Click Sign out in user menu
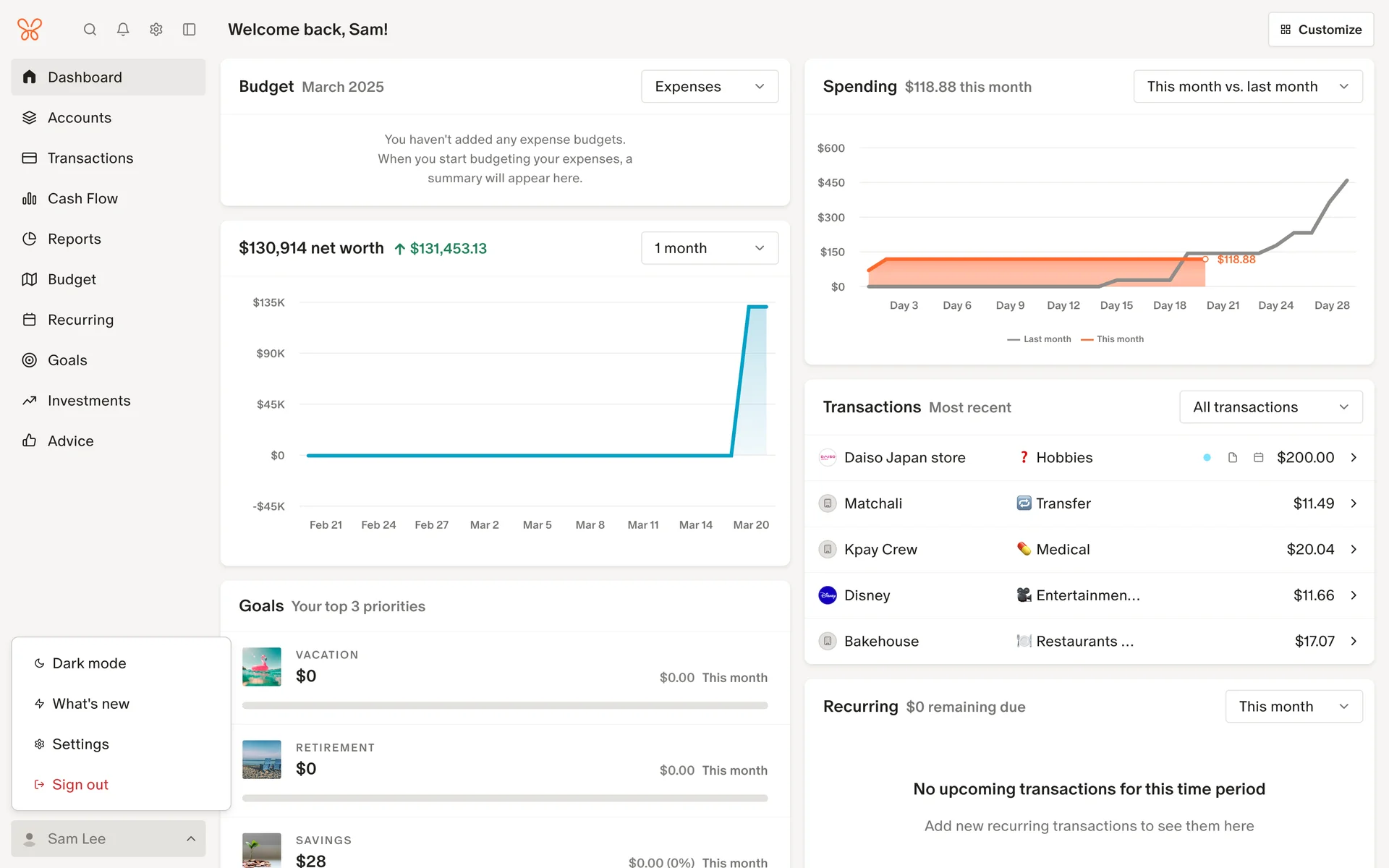This screenshot has width=1389, height=868. pos(80,785)
